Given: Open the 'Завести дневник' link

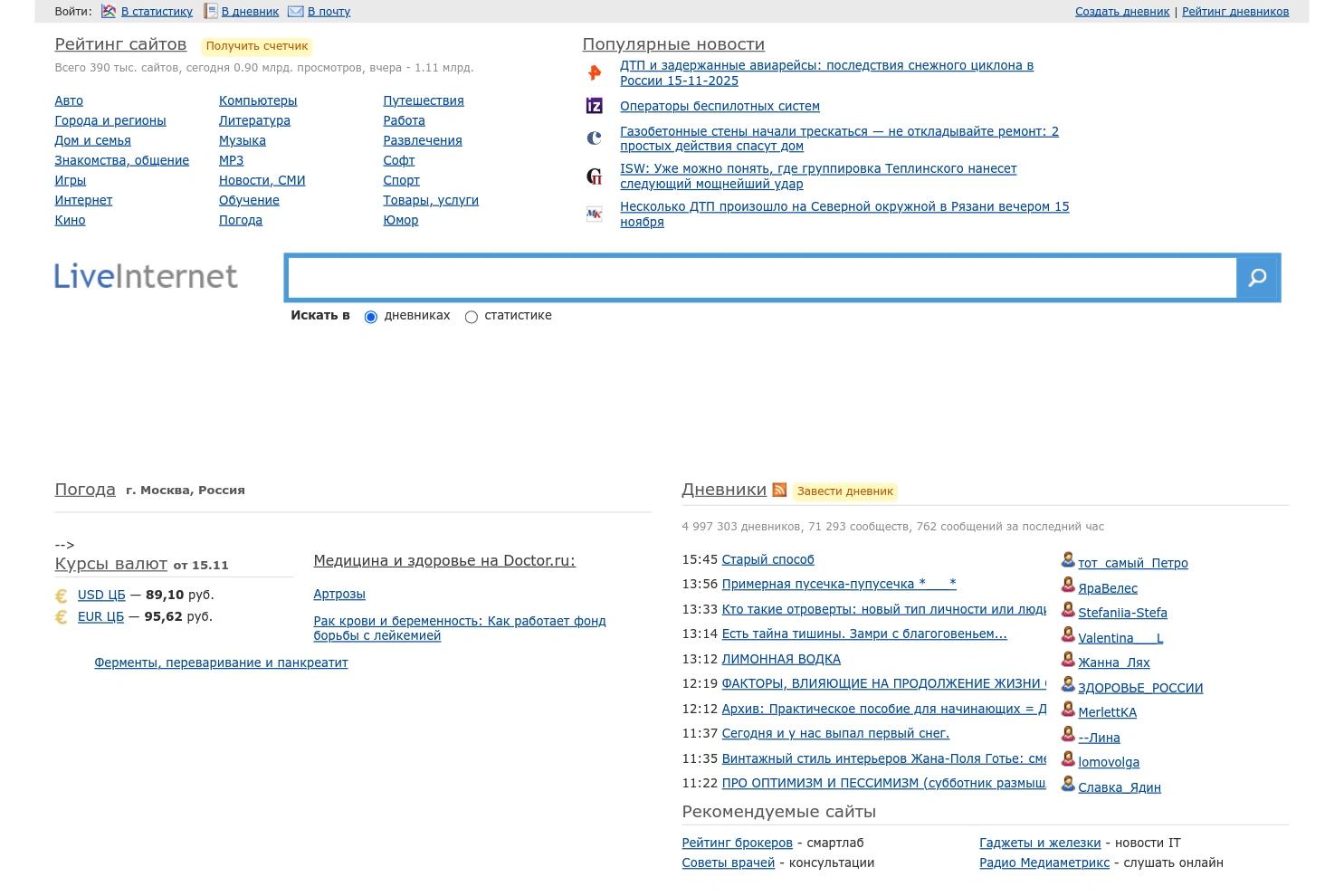Looking at the screenshot, I should [844, 491].
